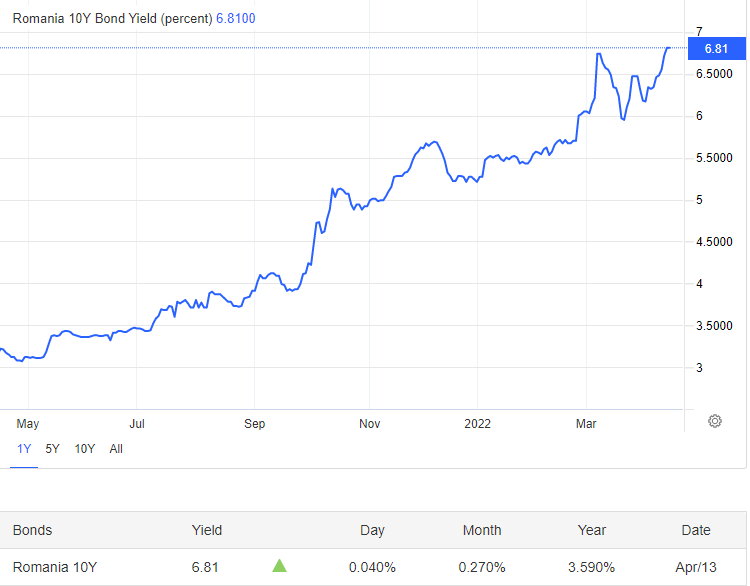Click the Day column header
Image resolution: width=750 pixels, height=586 pixels.
[372, 530]
